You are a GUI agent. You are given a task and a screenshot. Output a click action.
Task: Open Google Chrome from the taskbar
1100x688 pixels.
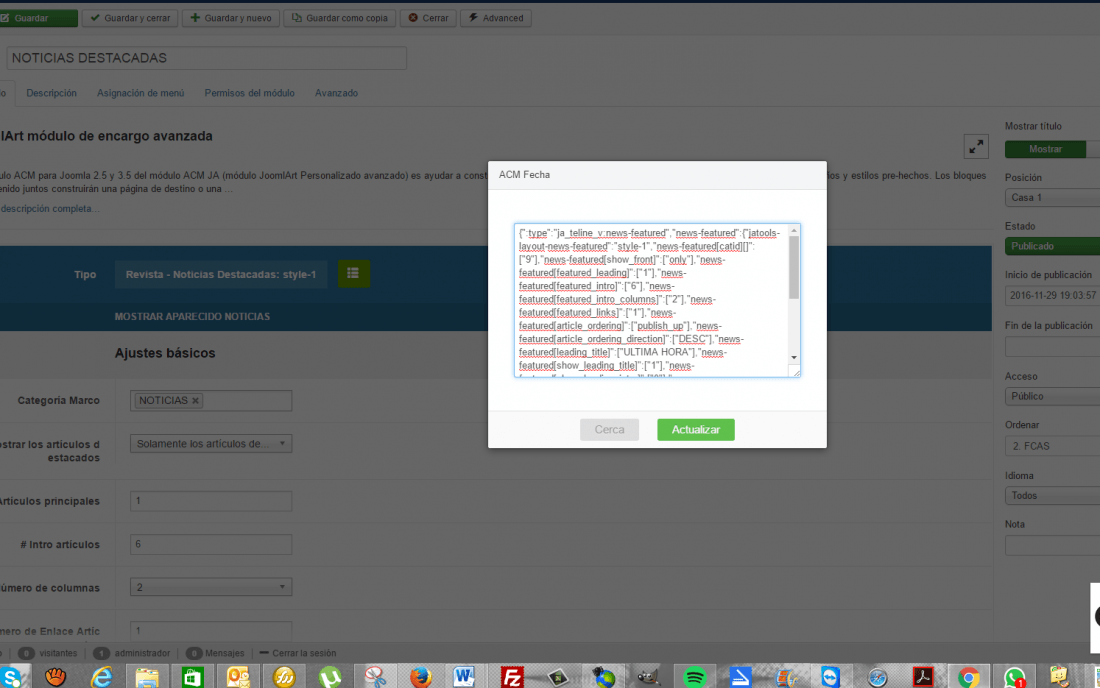pos(969,677)
